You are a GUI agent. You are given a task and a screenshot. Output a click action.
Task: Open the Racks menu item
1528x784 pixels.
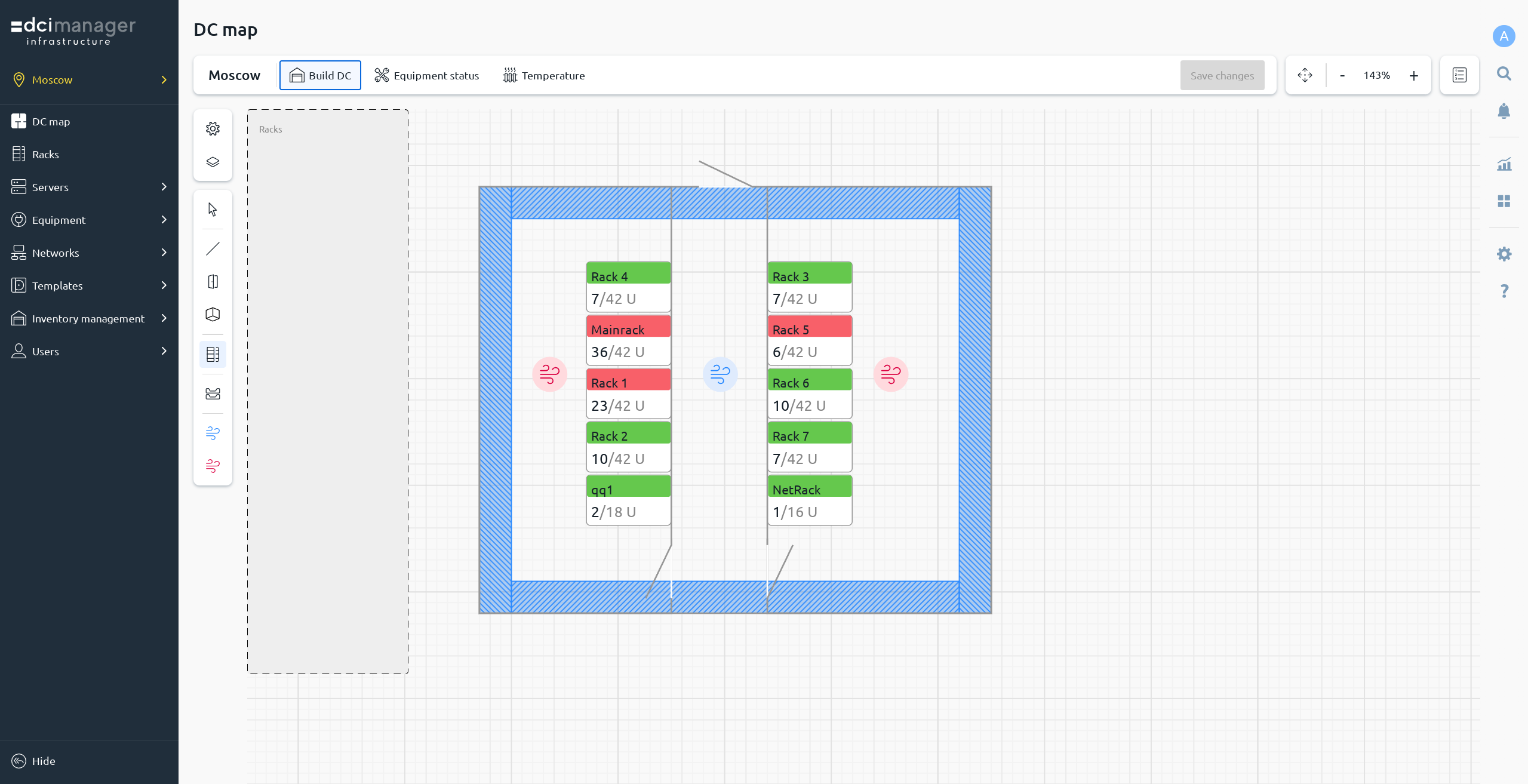point(45,154)
